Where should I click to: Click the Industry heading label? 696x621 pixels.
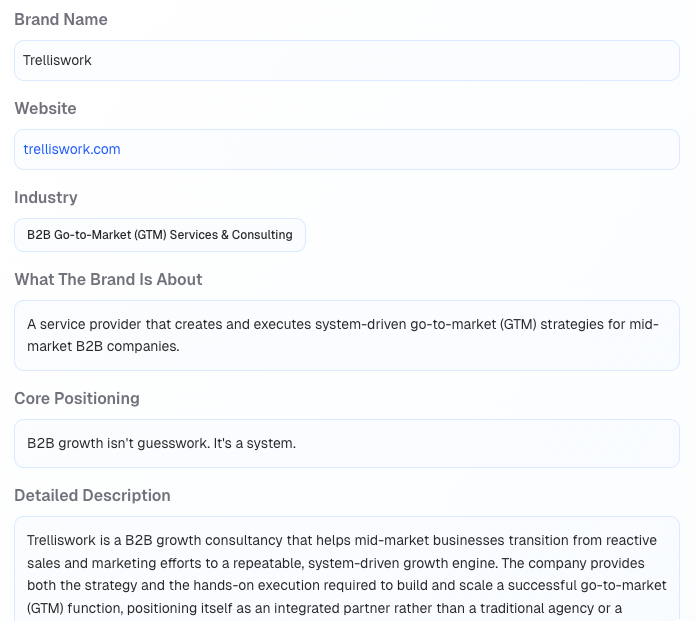tap(46, 198)
